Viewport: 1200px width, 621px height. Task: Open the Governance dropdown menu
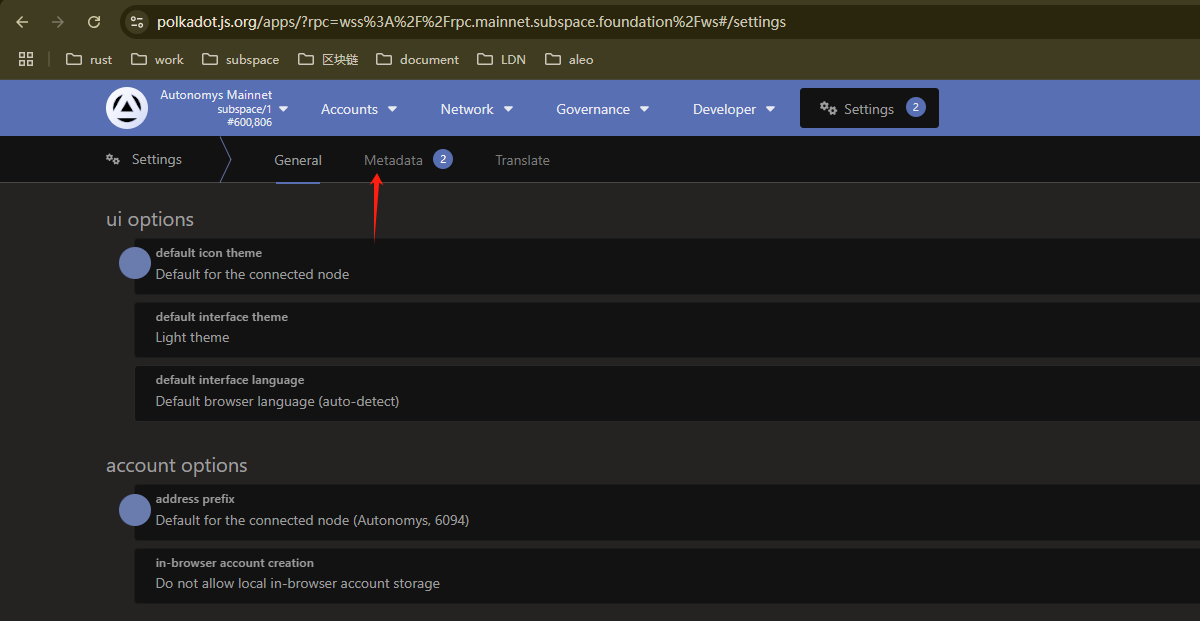point(602,109)
